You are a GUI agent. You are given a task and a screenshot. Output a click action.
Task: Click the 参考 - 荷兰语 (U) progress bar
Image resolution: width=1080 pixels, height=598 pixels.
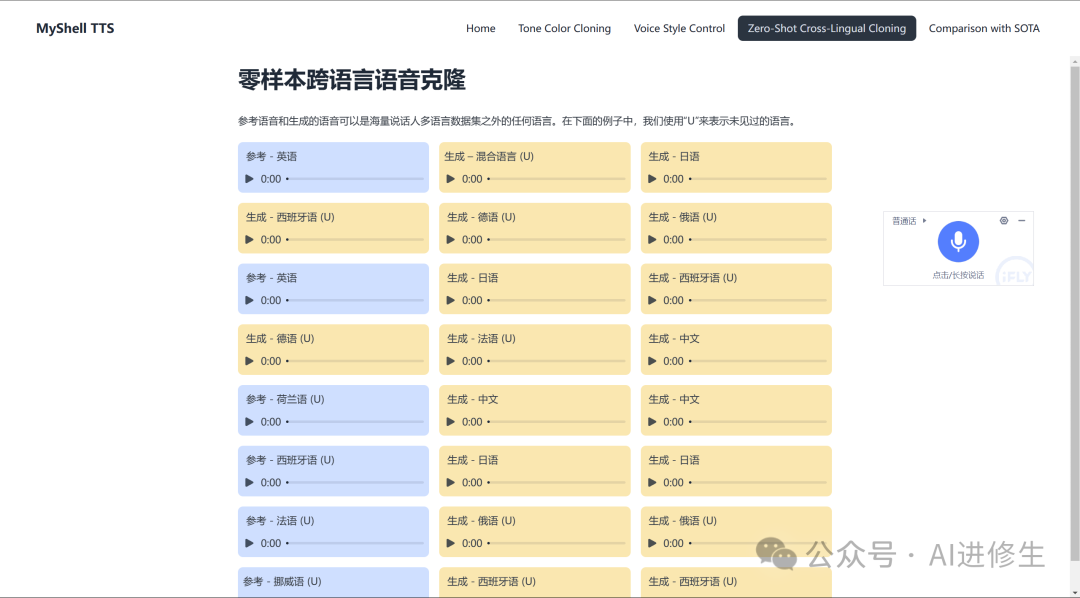click(355, 422)
